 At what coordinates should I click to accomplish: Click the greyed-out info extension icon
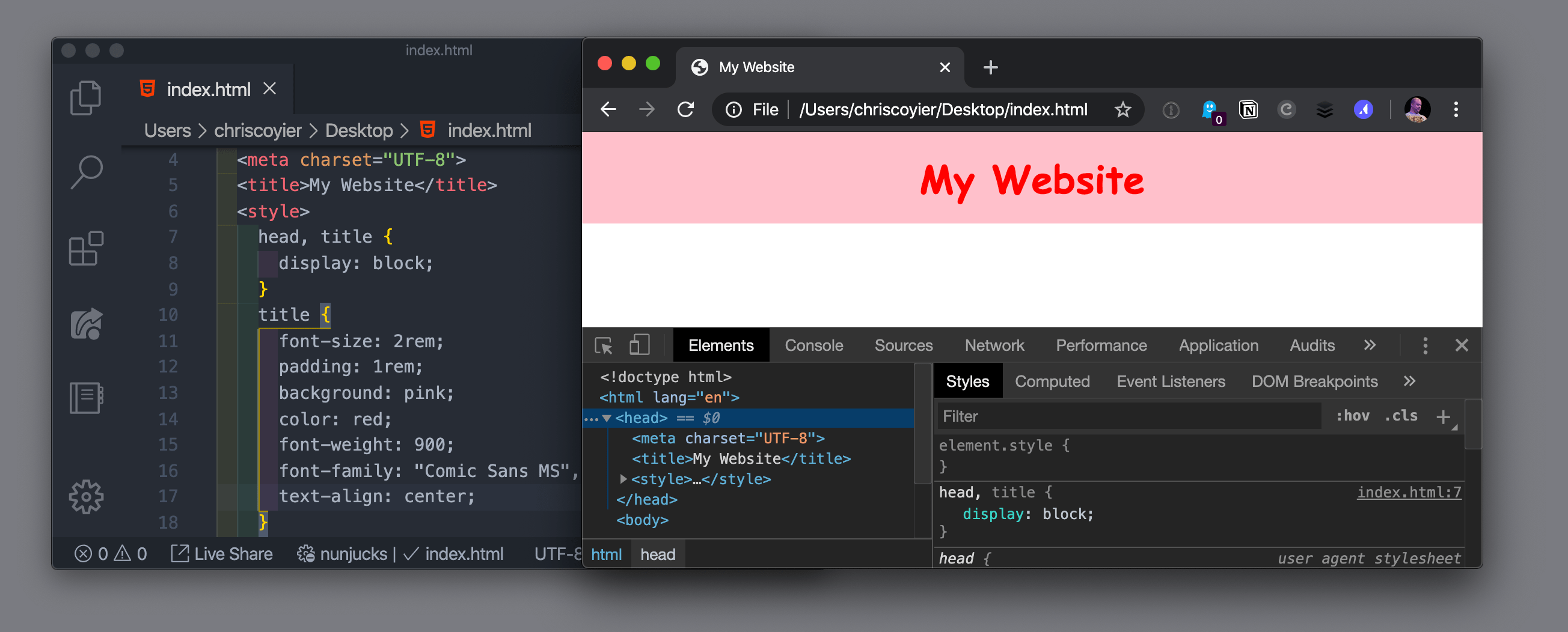tap(1171, 110)
